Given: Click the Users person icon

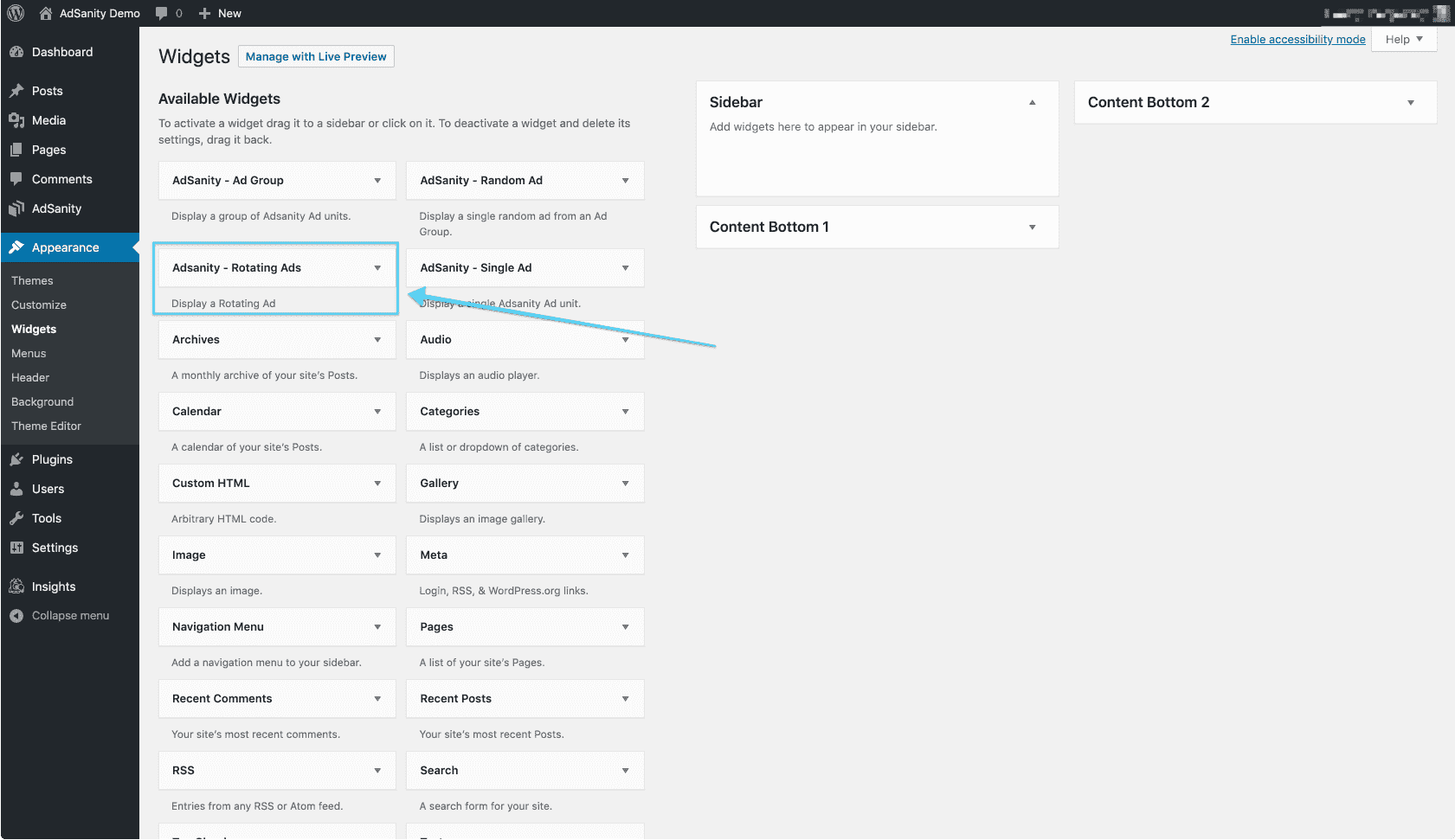Looking at the screenshot, I should [x=16, y=489].
